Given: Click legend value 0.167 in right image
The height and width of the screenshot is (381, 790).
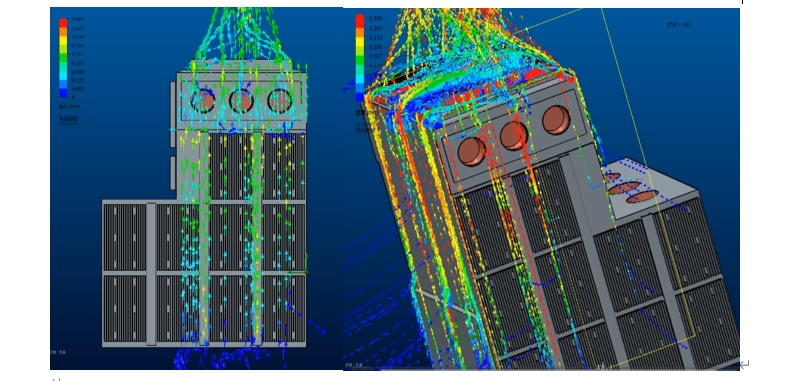Looking at the screenshot, I should [x=376, y=56].
